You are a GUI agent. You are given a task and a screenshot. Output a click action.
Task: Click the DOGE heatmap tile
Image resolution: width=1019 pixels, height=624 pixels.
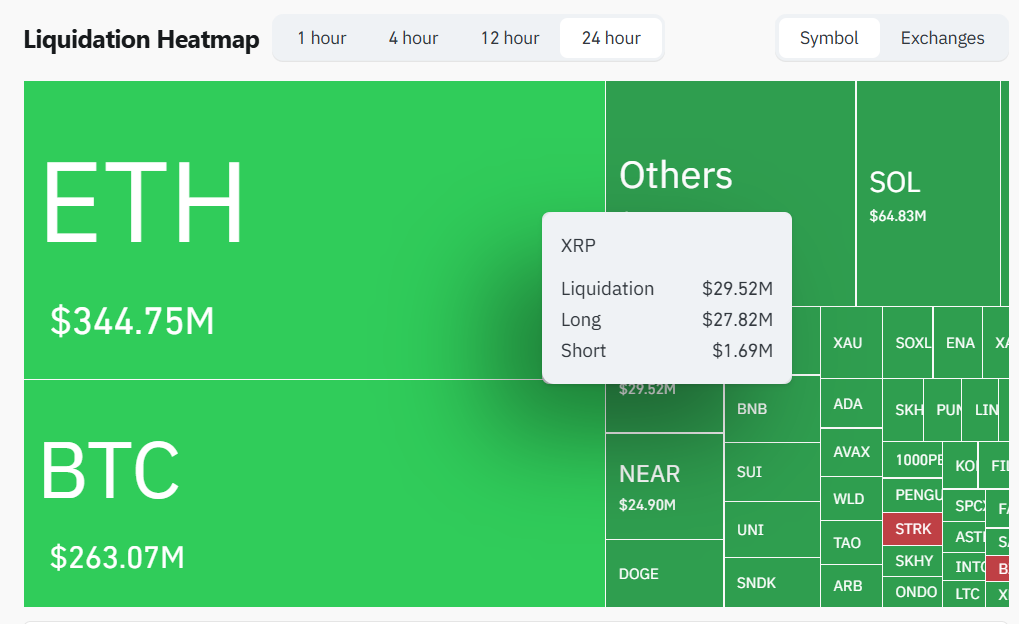coord(664,573)
